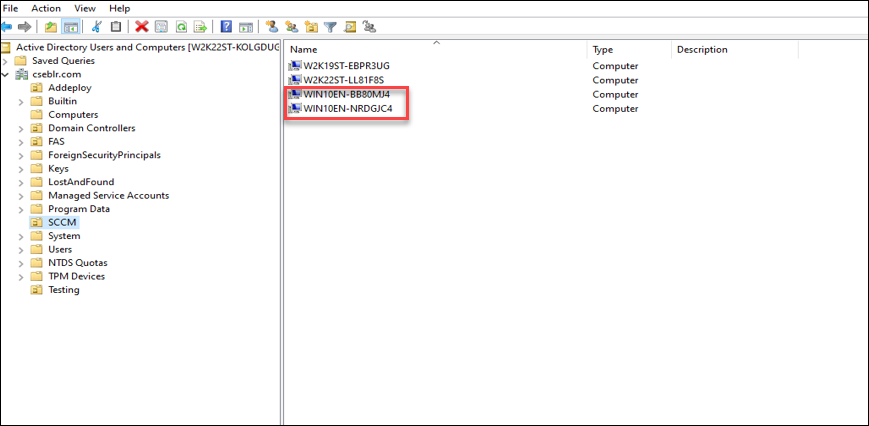Expand the Domain Controllers node
Image resolution: width=869 pixels, height=426 pixels.
pos(21,129)
